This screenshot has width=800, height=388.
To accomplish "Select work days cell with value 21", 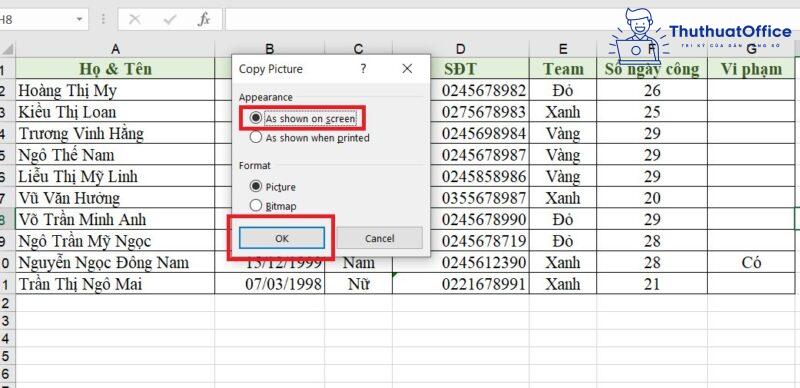I will tap(652, 284).
